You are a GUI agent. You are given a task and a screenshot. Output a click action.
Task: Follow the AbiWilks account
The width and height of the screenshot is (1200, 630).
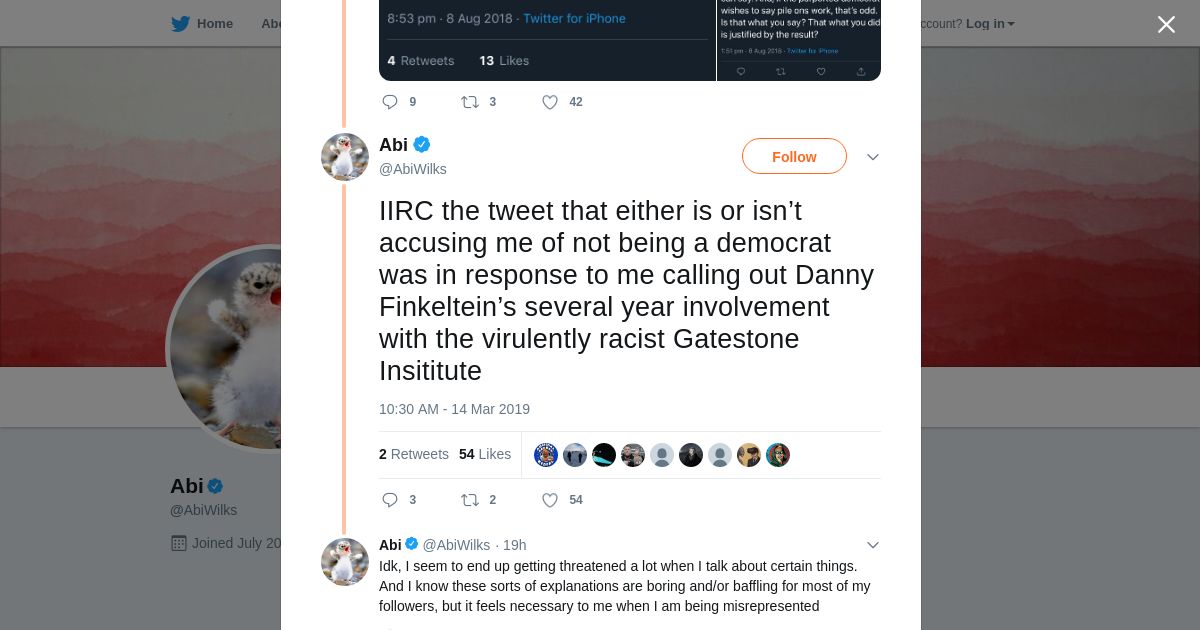794,156
